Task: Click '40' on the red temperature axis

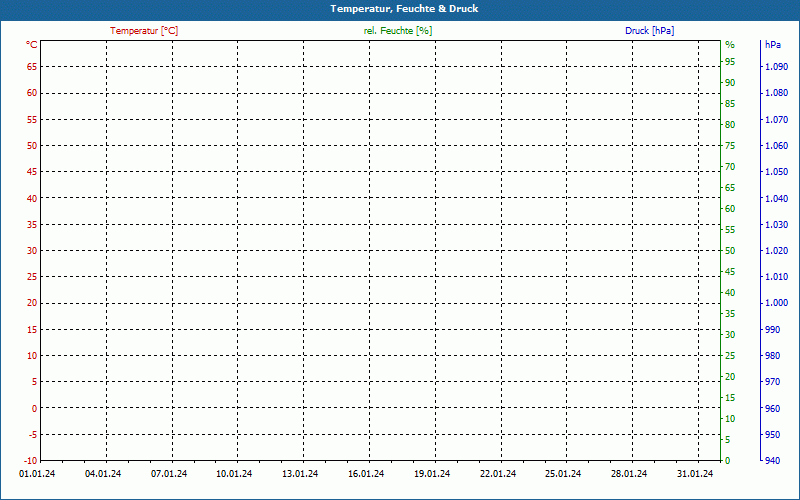Action: [x=32, y=198]
